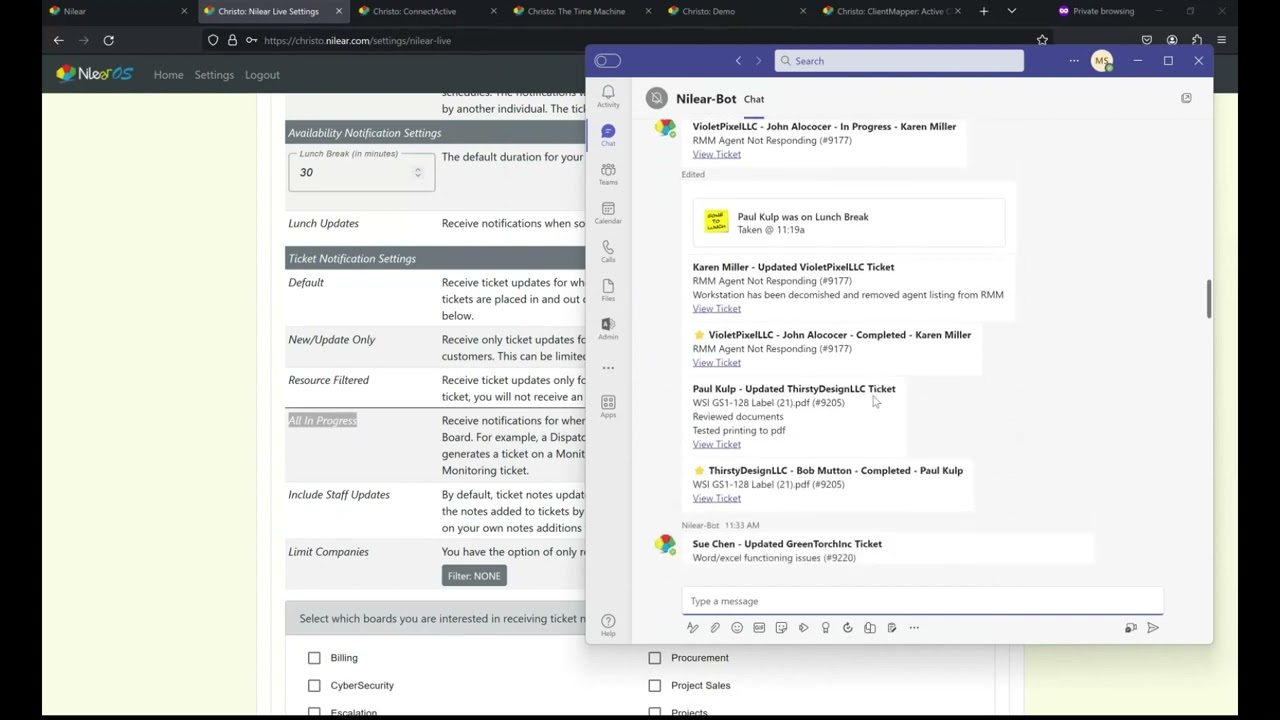
Task: Close the Christo: Nilear Live Settings tab
Action: (339, 11)
